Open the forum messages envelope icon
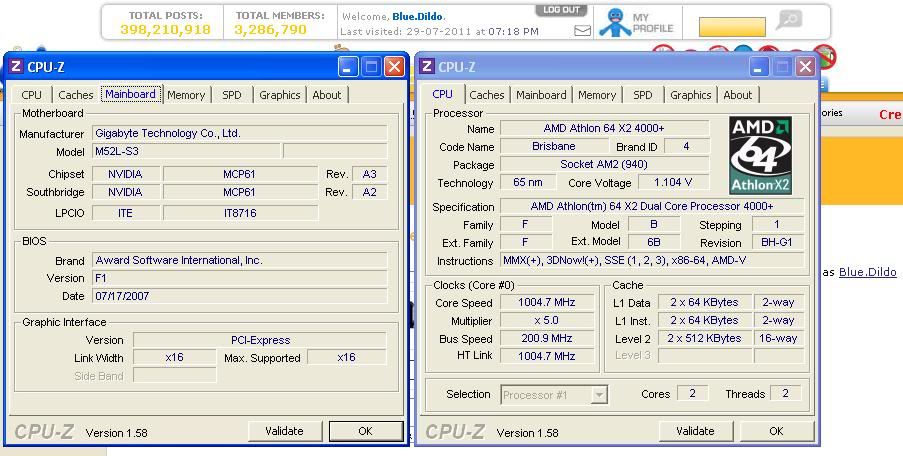The image size is (903, 456). click(x=582, y=31)
